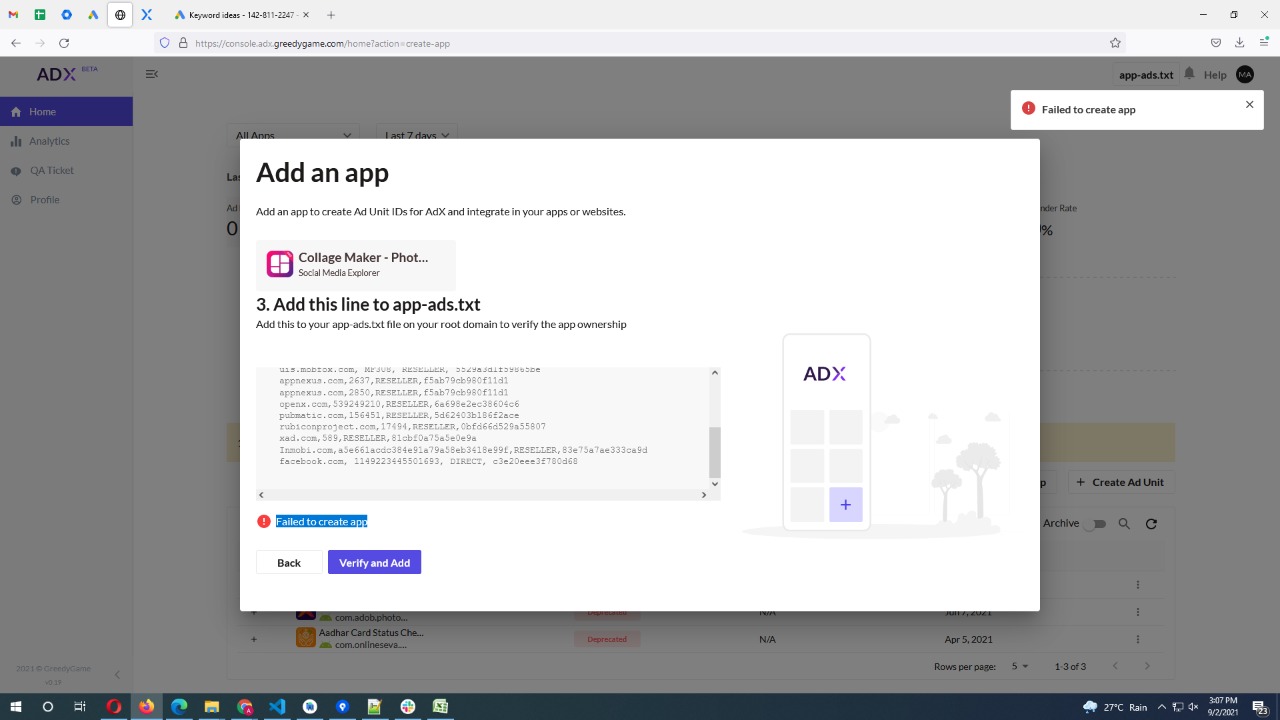1280x720 pixels.
Task: Collapse the sidebar menu icon
Action: point(152,74)
